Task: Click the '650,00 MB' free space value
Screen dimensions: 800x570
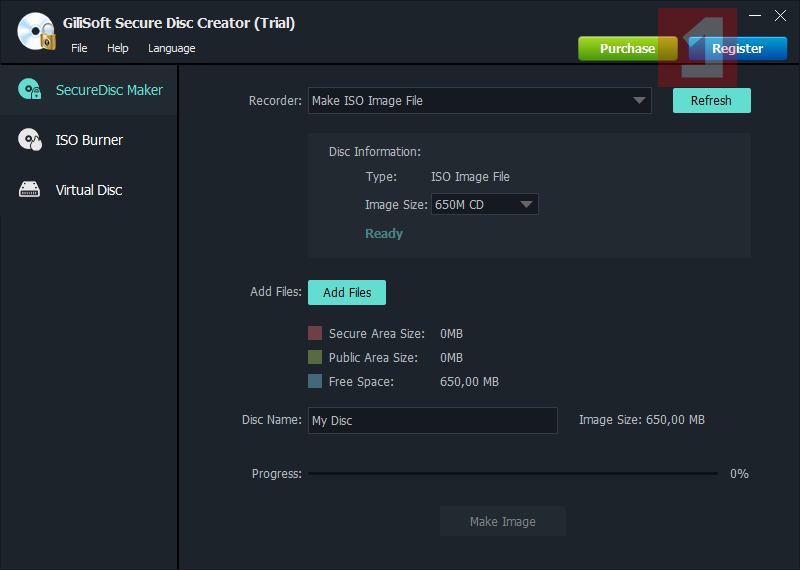Action: click(x=469, y=382)
